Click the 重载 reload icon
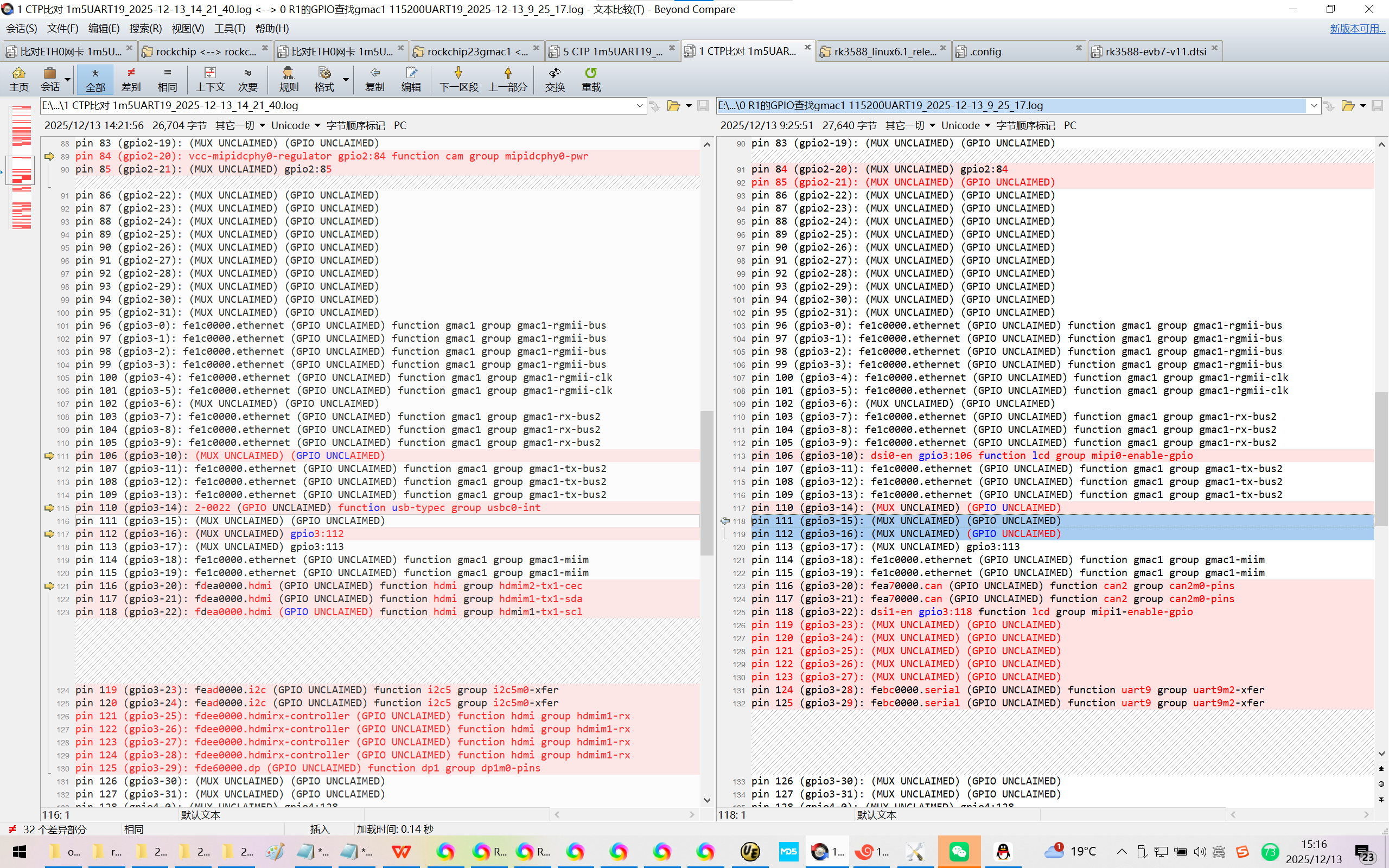This screenshot has height=868, width=1389. click(591, 79)
